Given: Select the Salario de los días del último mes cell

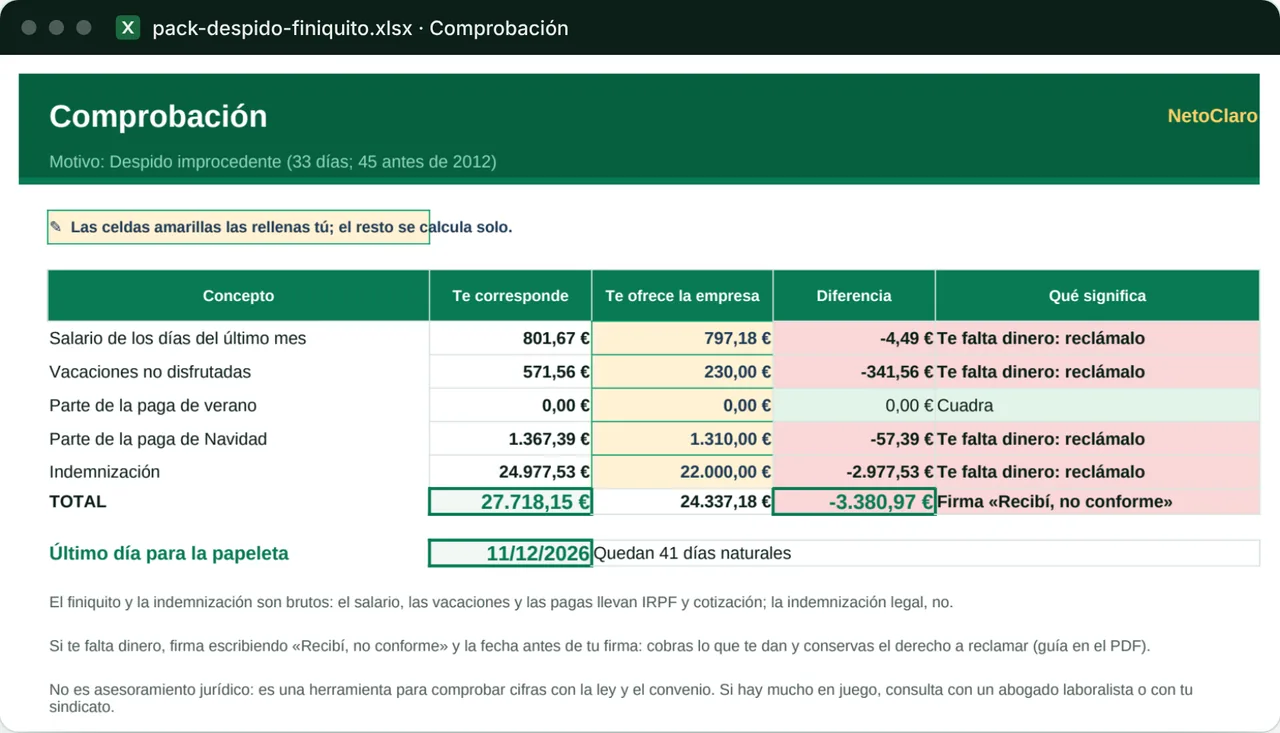Looking at the screenshot, I should coord(238,338).
